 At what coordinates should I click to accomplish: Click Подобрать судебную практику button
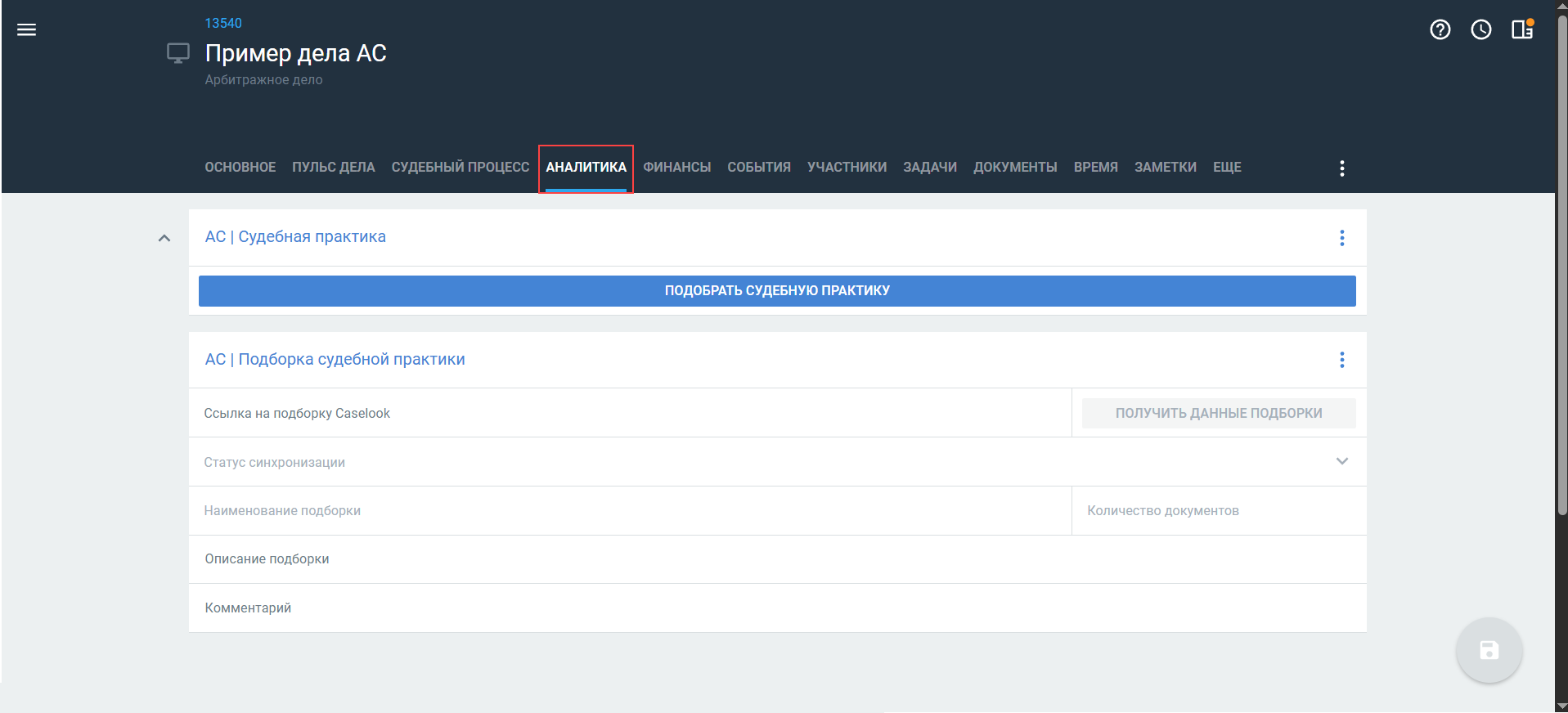(x=776, y=291)
